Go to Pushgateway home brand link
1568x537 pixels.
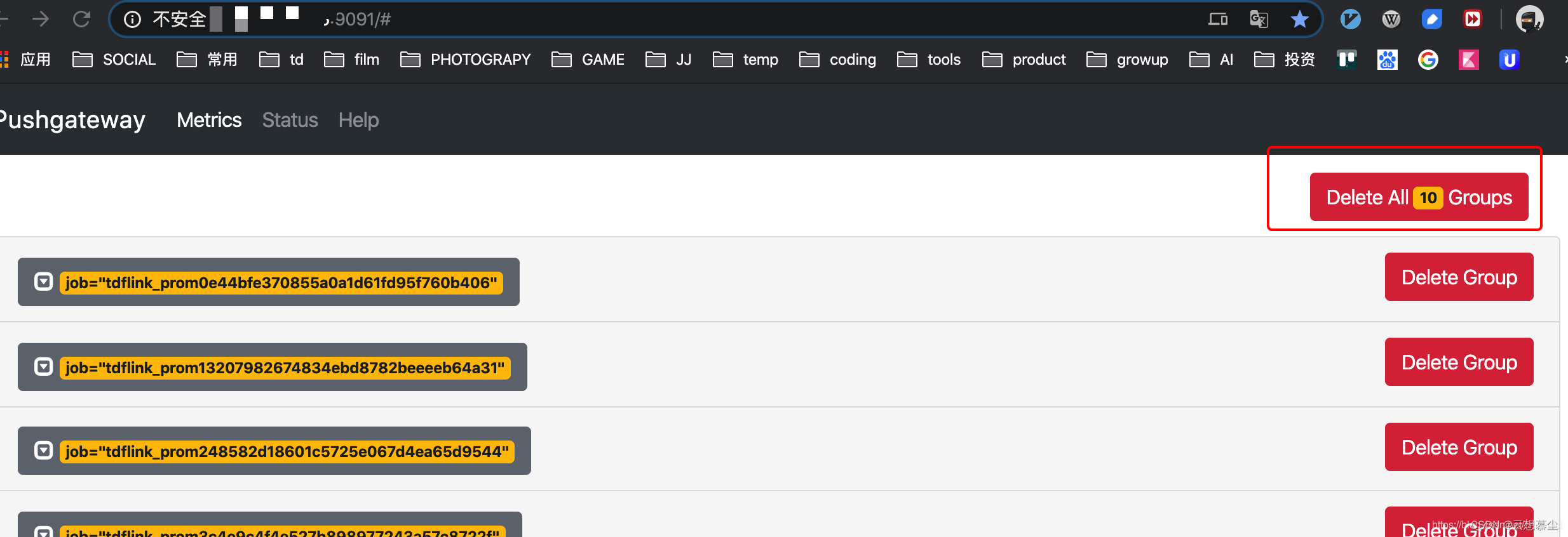point(72,120)
